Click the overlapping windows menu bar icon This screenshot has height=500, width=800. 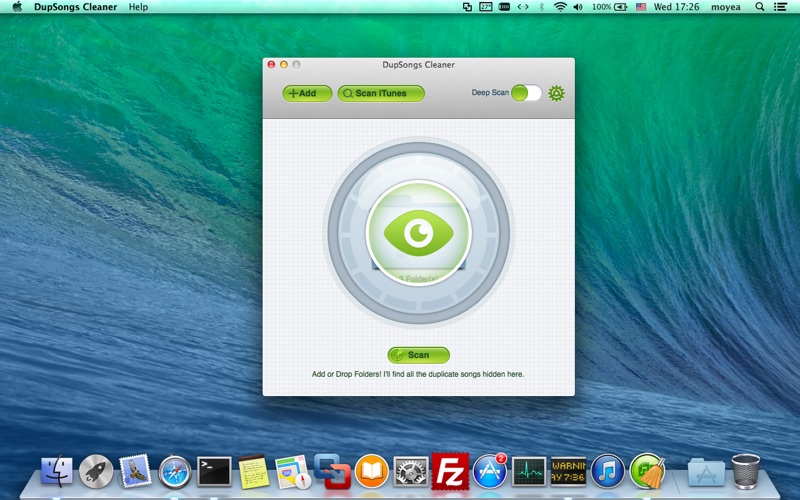tap(467, 7)
